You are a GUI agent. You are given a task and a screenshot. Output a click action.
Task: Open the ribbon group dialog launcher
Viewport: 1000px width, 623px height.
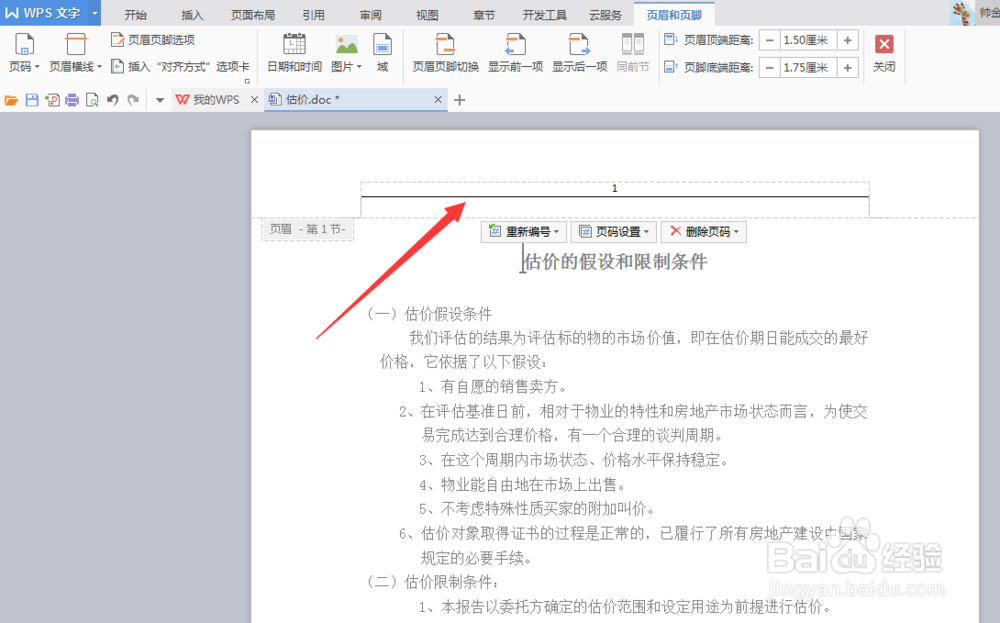point(247,81)
